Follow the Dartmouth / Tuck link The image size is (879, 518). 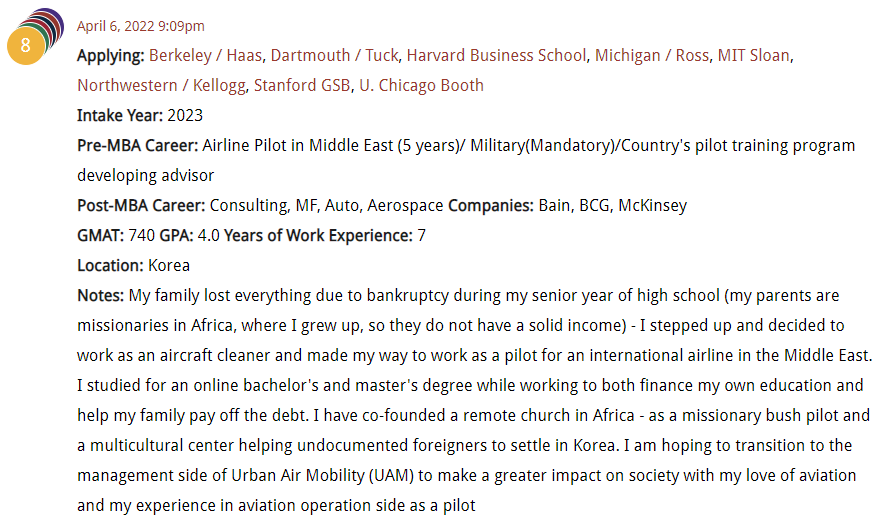tap(334, 56)
